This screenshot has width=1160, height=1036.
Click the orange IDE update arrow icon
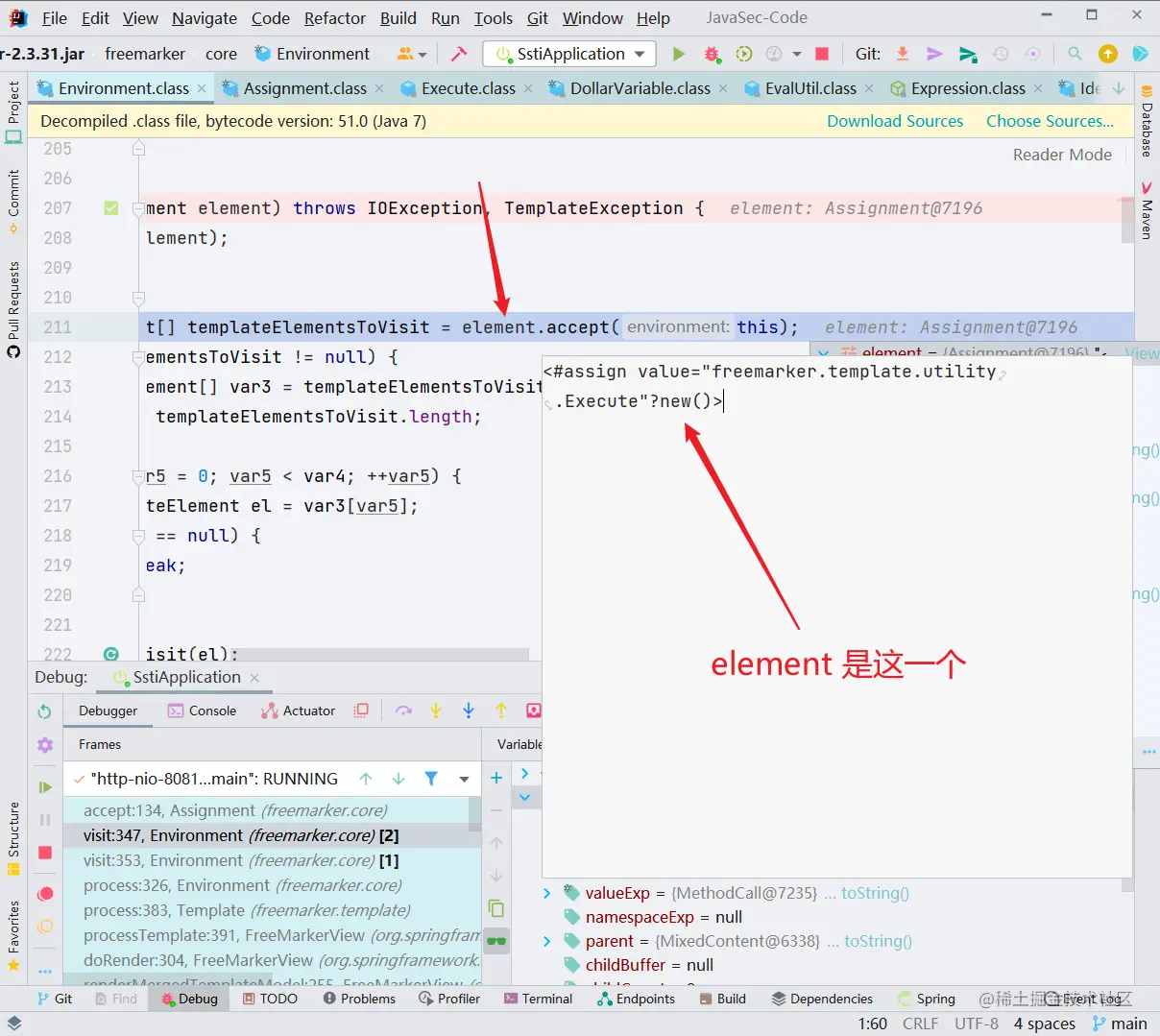coord(1108,54)
